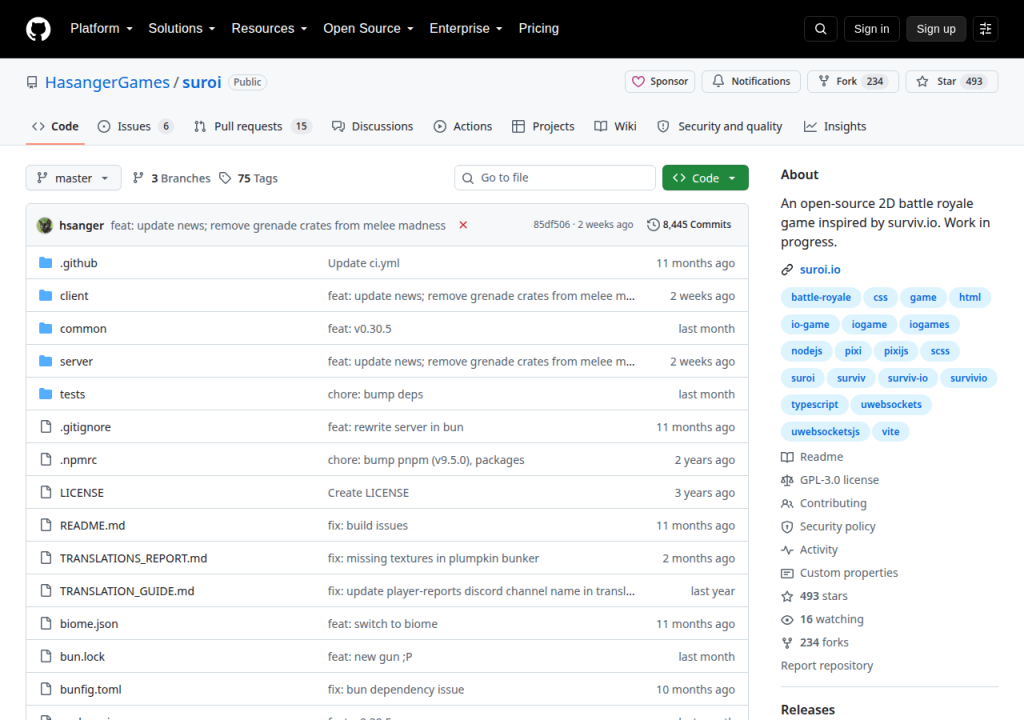
Task: Click the Sign up button
Action: 936,29
